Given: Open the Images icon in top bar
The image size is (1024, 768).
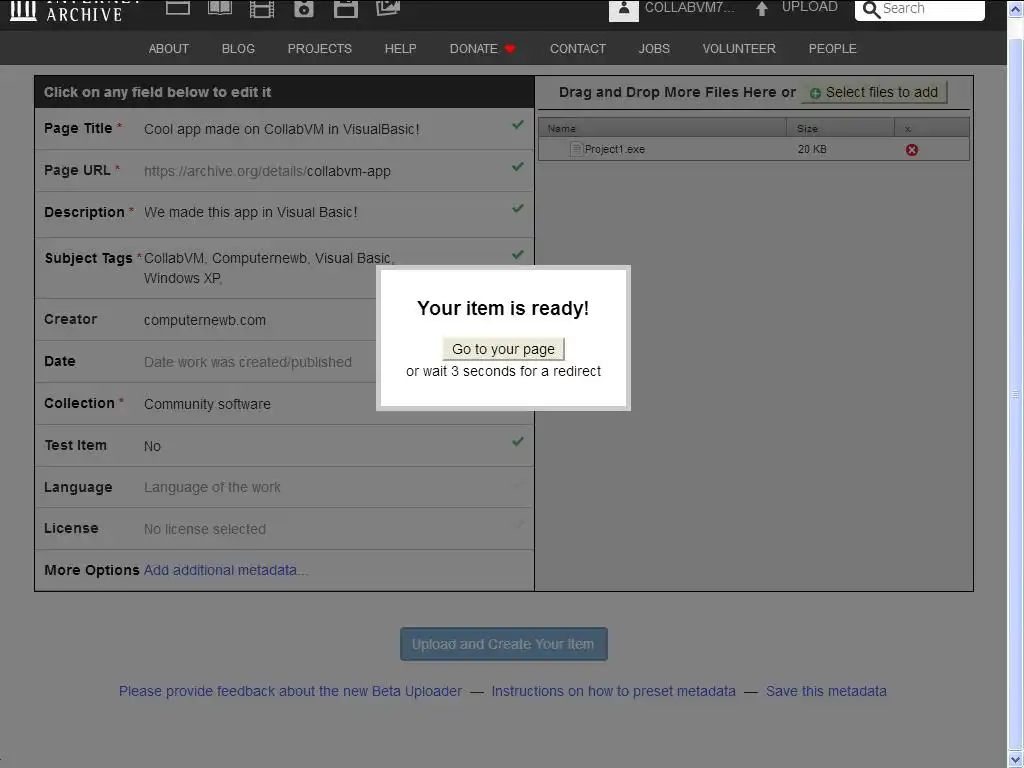Looking at the screenshot, I should click(387, 8).
